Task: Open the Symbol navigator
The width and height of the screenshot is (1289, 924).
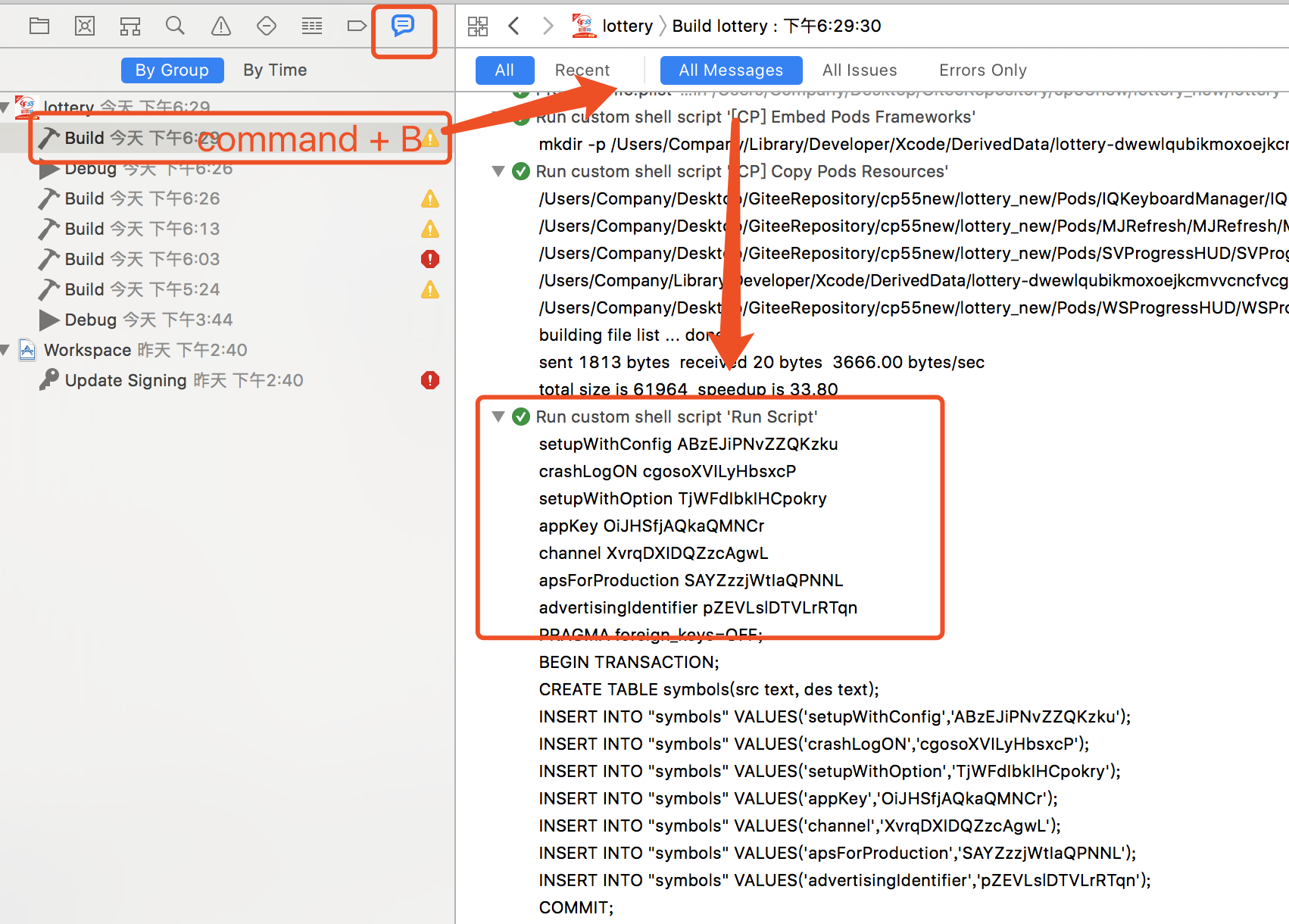Action: click(130, 27)
